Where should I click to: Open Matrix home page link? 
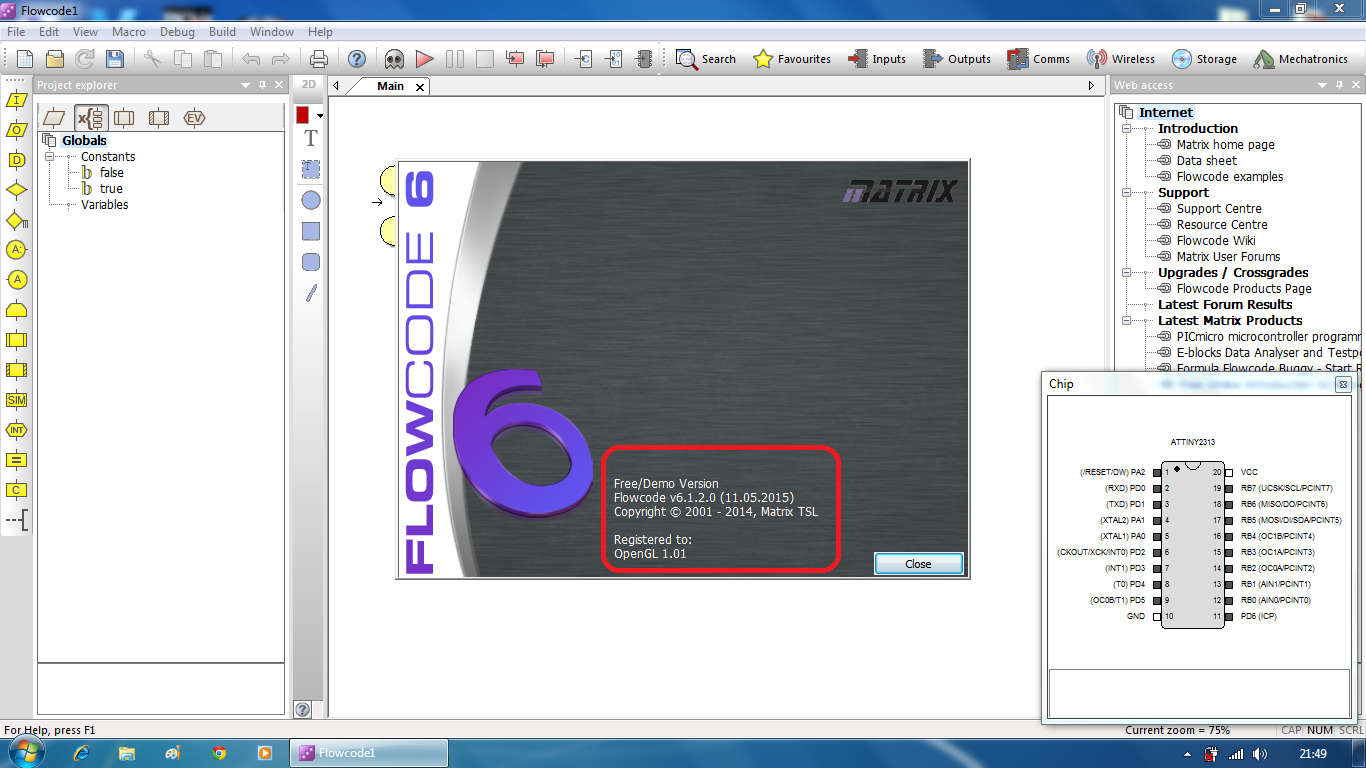pyautogui.click(x=1225, y=145)
